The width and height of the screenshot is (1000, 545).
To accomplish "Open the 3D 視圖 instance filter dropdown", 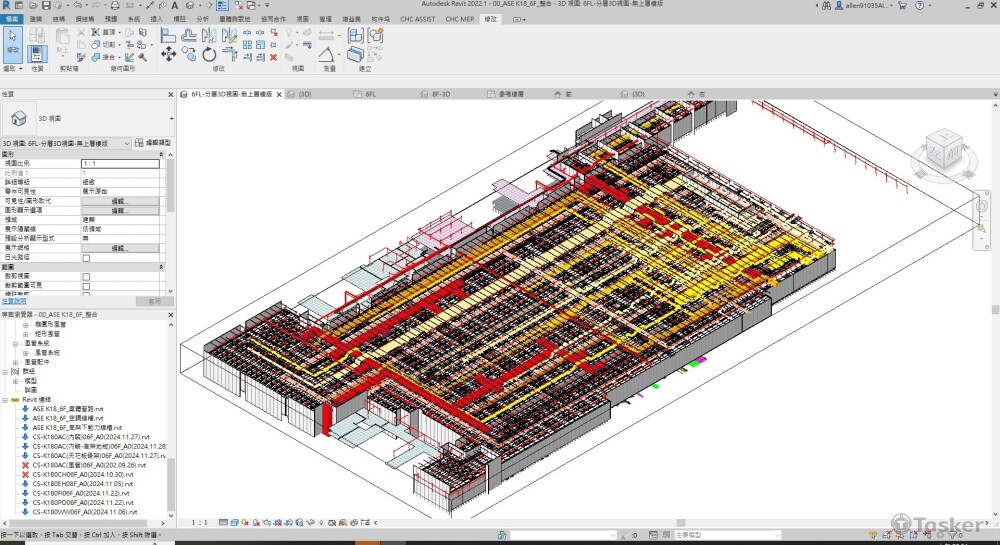I will 126,143.
